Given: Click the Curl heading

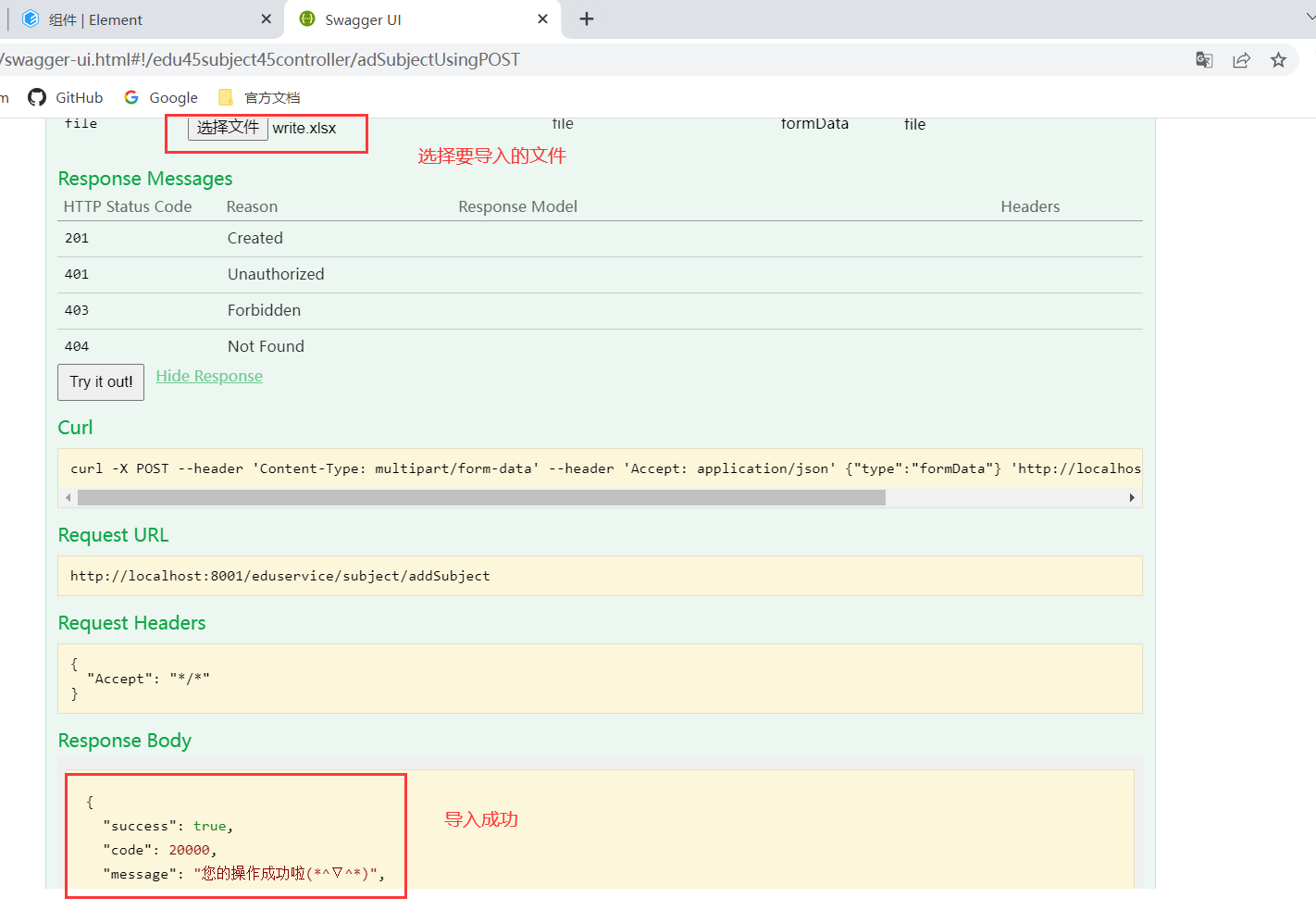Looking at the screenshot, I should point(75,428).
